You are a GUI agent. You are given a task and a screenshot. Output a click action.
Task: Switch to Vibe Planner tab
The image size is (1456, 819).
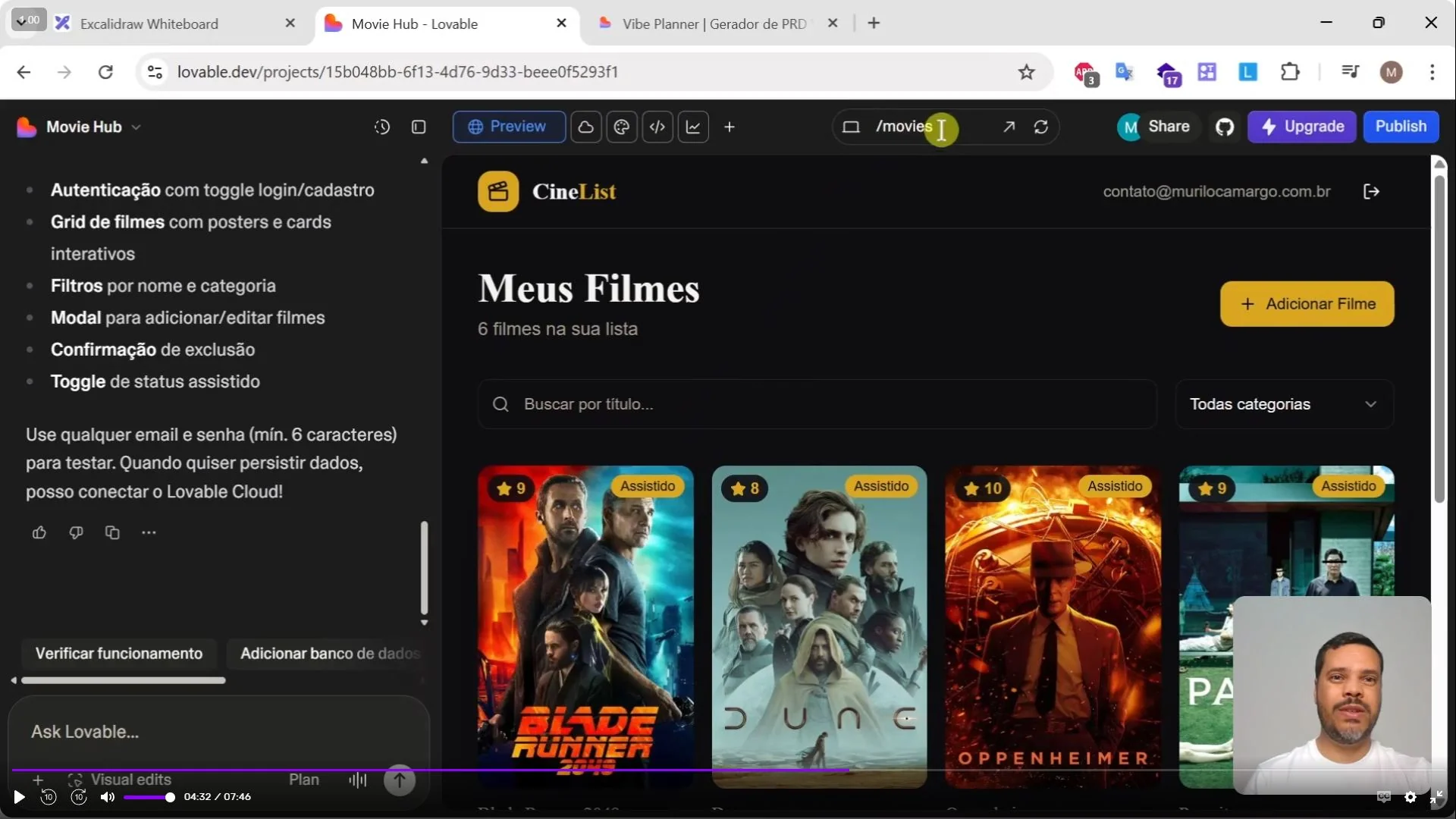pyautogui.click(x=714, y=24)
